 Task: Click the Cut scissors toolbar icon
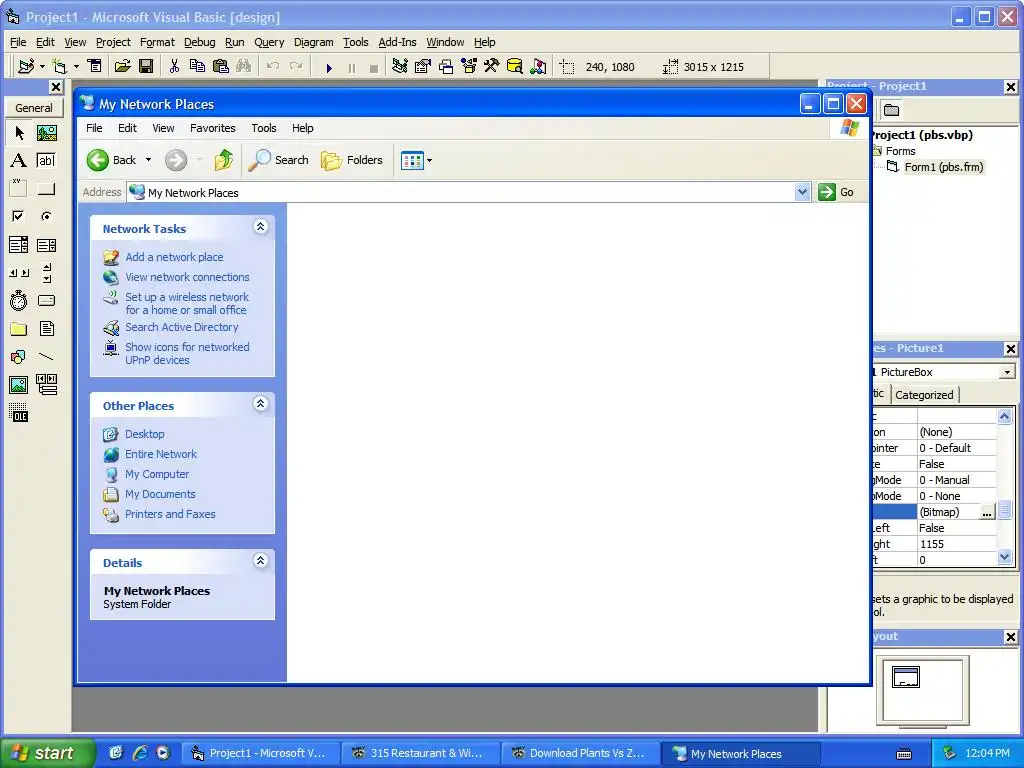point(174,67)
